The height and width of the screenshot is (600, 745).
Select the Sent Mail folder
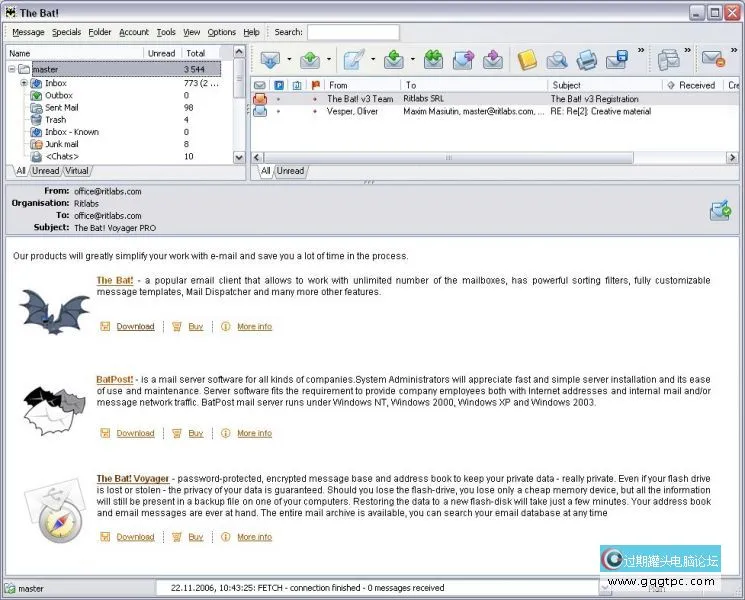coord(61,108)
